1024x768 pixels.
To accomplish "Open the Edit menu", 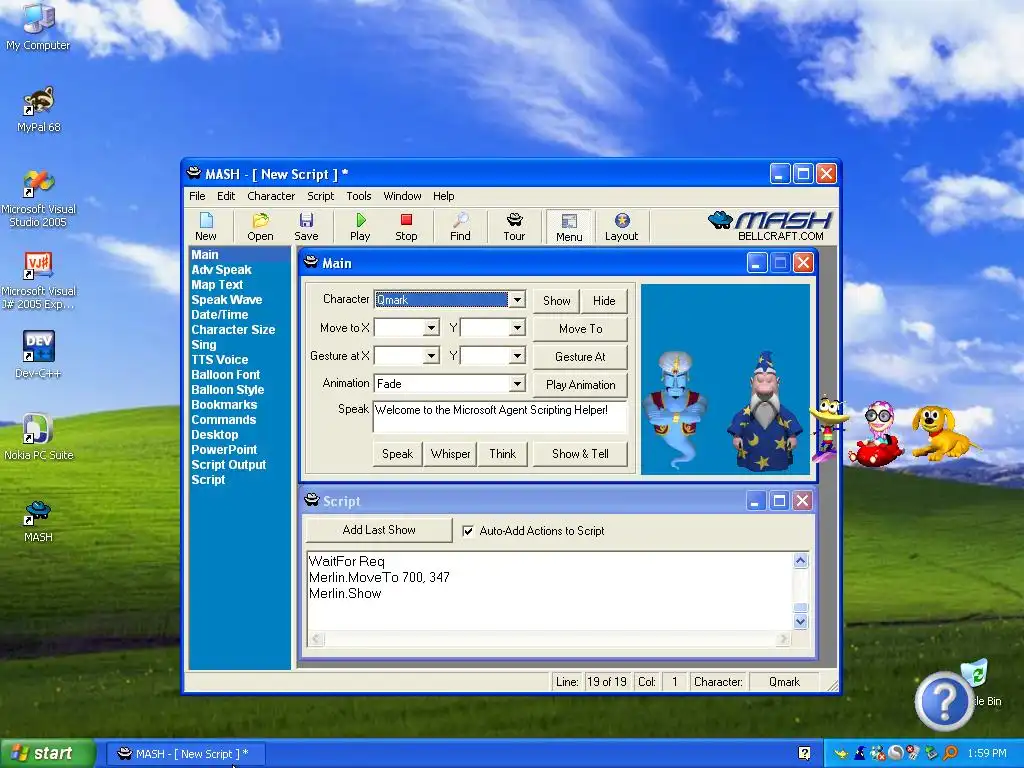I will [x=226, y=196].
